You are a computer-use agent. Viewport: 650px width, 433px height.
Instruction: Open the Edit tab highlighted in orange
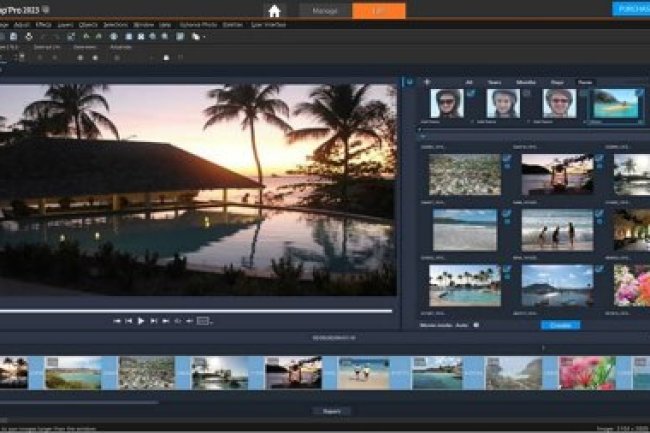[379, 10]
